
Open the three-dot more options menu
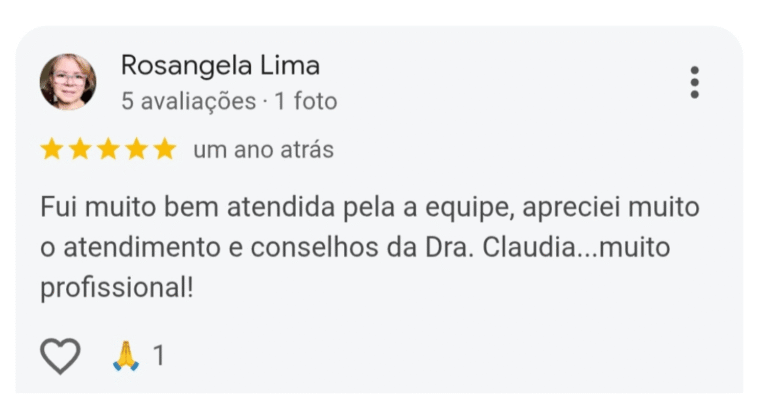(694, 83)
